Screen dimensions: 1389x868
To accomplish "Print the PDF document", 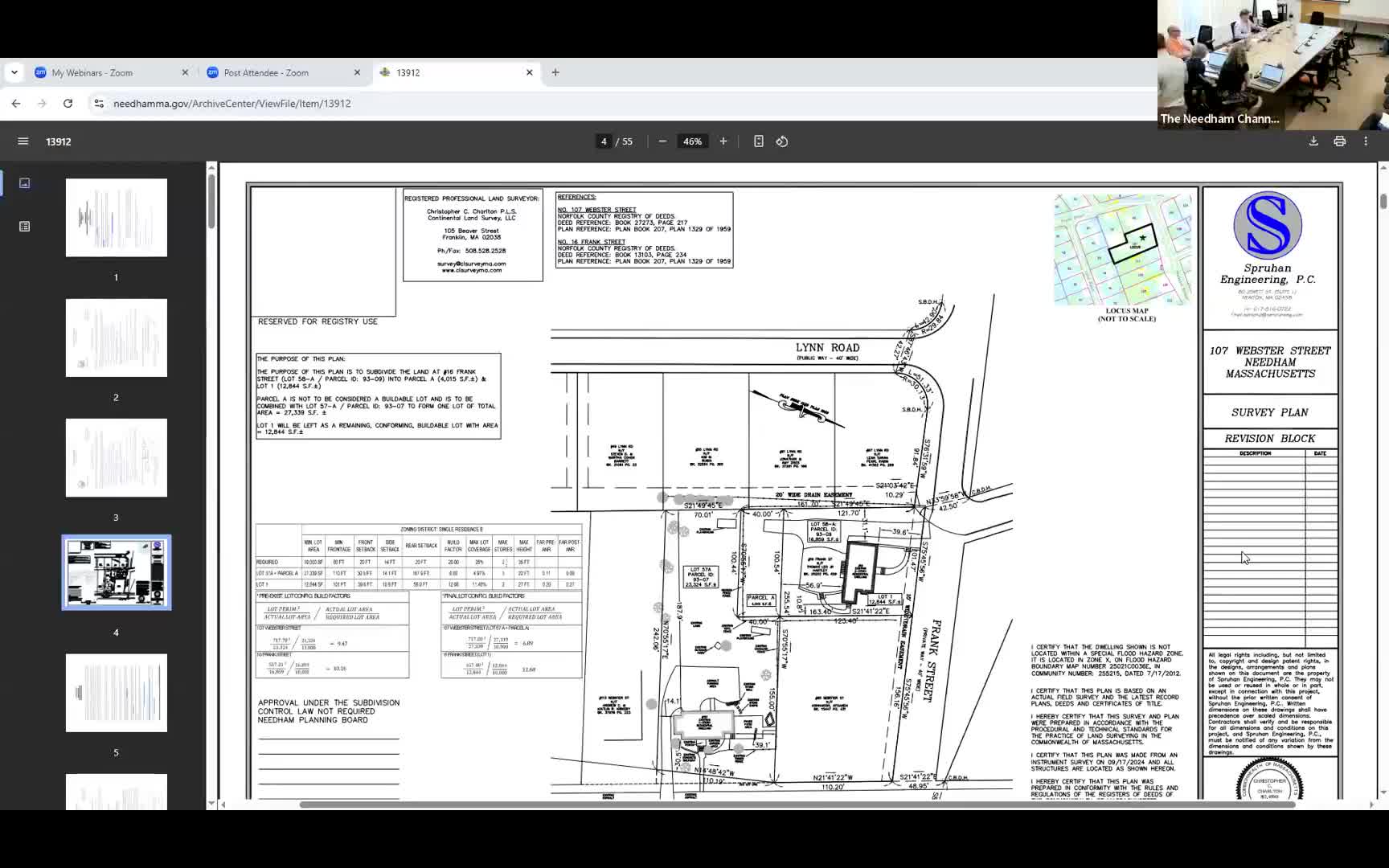I will point(1339,141).
